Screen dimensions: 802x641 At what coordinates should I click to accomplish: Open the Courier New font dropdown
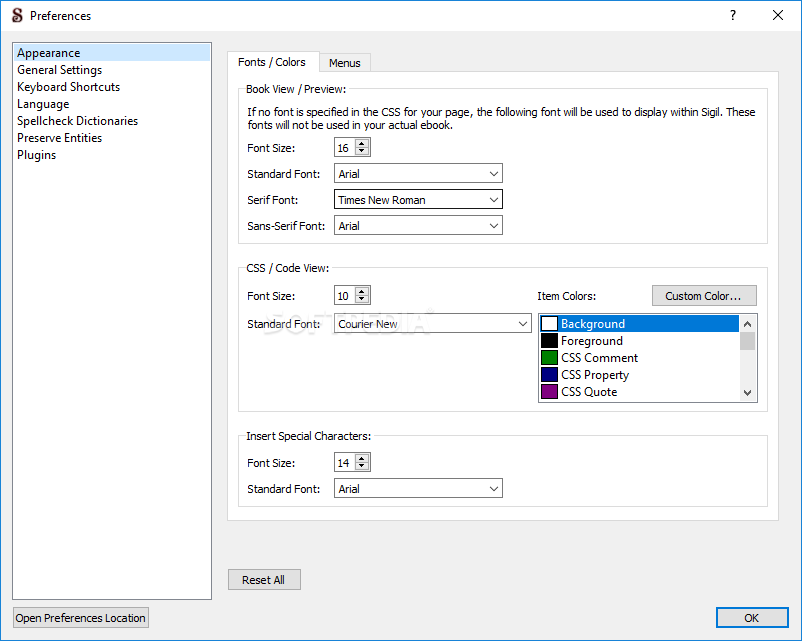click(x=433, y=323)
